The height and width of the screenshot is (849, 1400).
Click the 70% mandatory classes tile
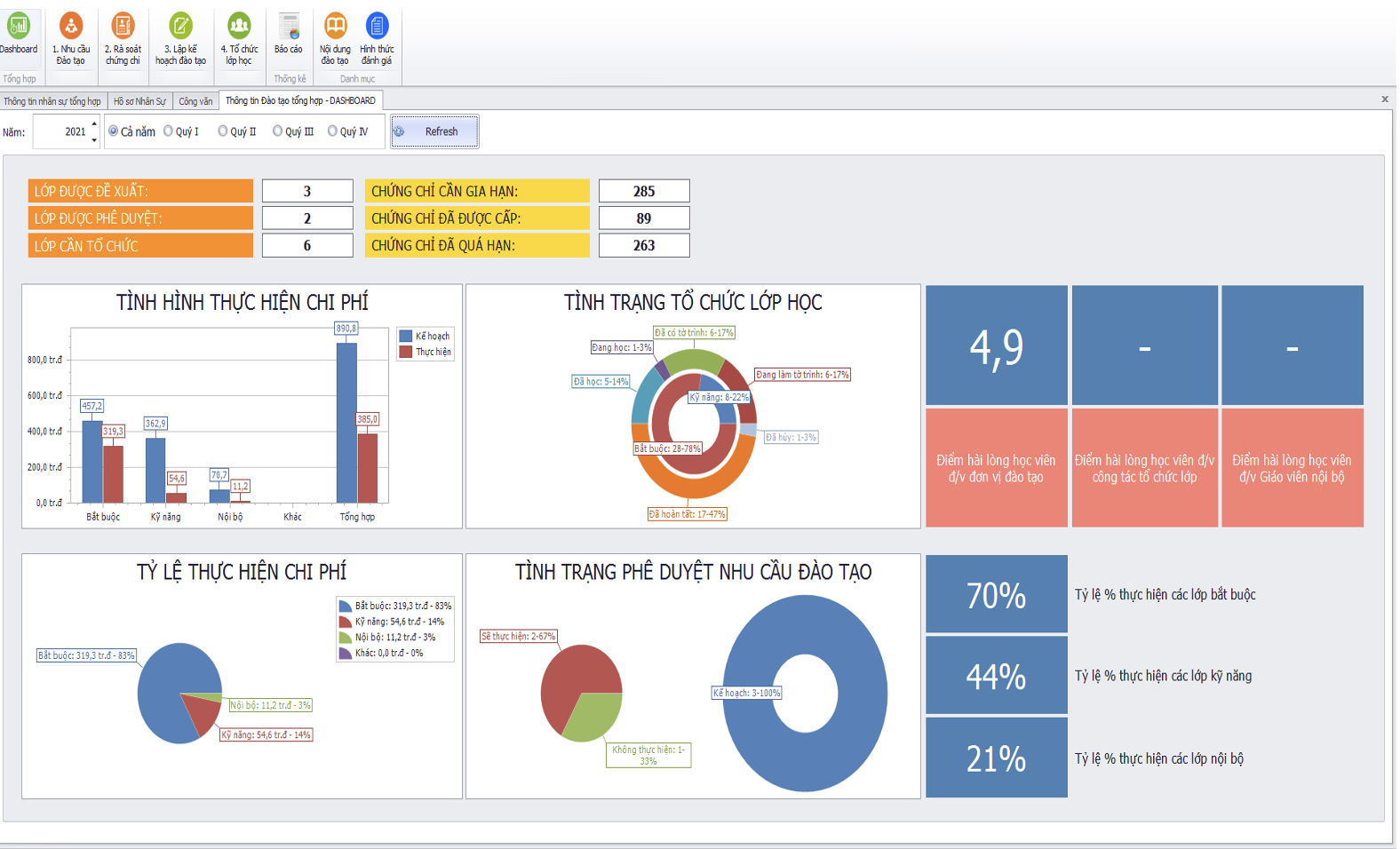coord(997,594)
